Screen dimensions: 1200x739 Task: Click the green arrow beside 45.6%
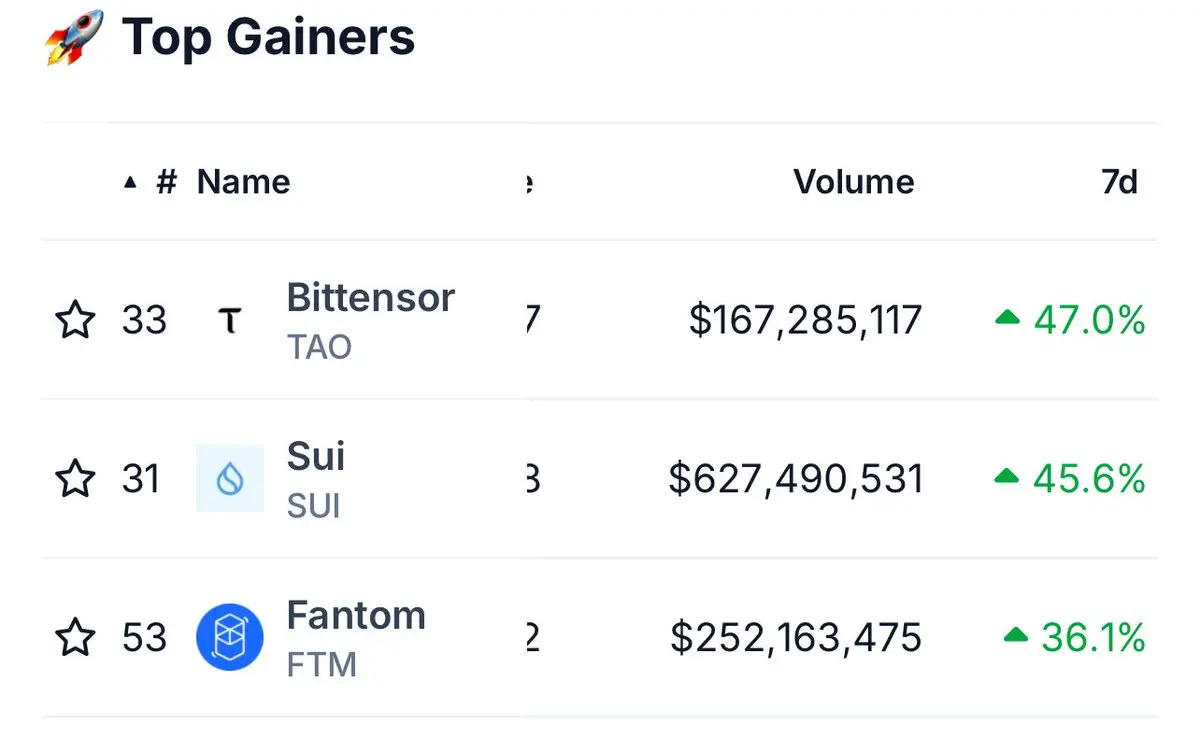click(x=1007, y=477)
